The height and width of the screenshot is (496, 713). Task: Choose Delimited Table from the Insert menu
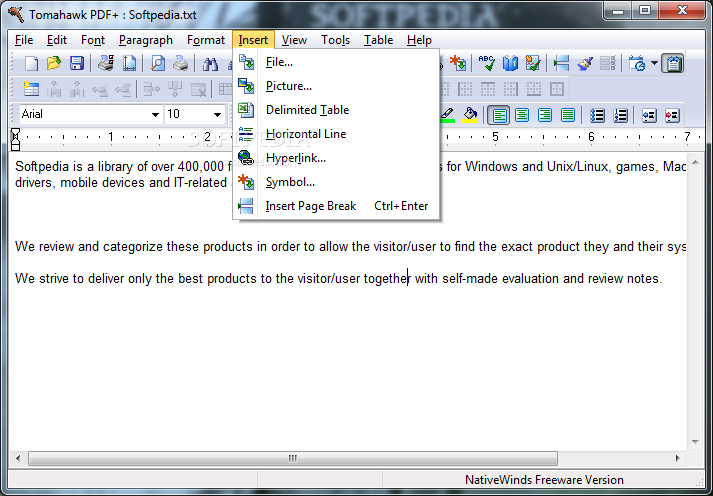tap(336, 110)
